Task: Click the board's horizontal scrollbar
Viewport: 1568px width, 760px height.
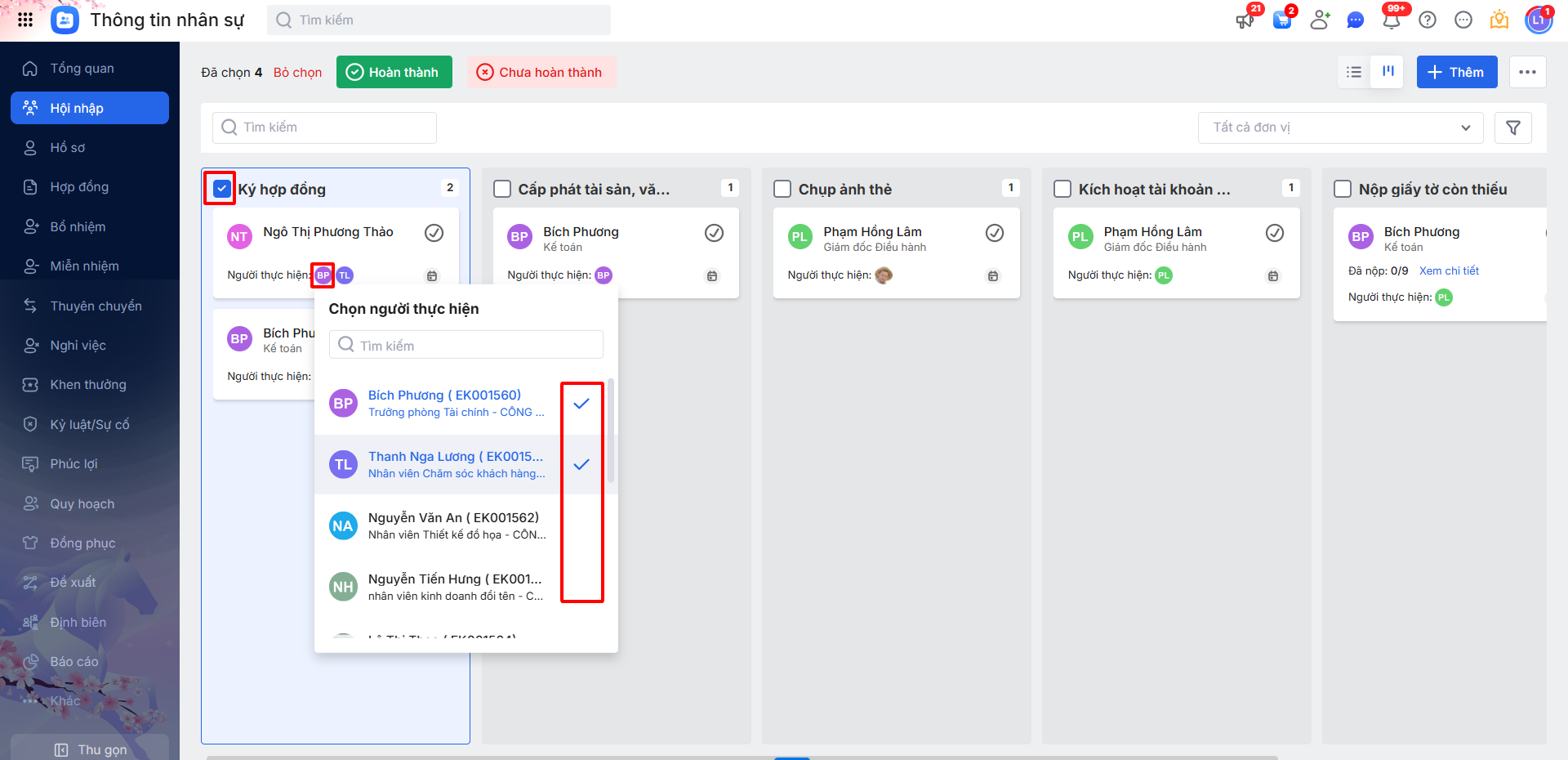Action: coord(742,758)
